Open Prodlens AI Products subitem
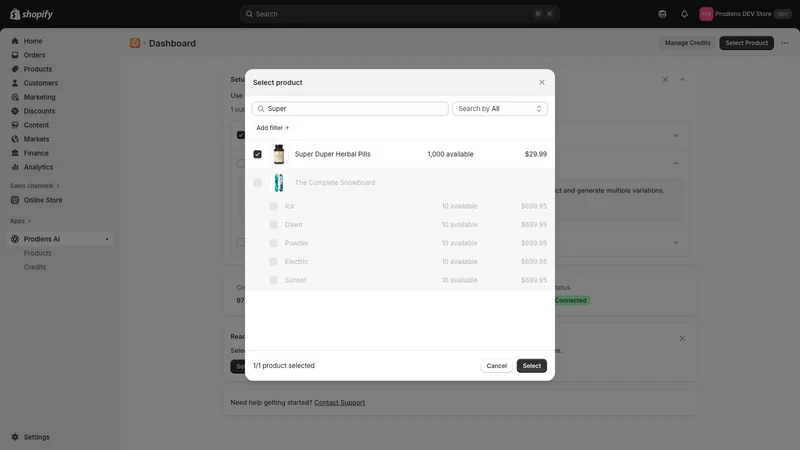The width and height of the screenshot is (800, 450). tap(37, 253)
